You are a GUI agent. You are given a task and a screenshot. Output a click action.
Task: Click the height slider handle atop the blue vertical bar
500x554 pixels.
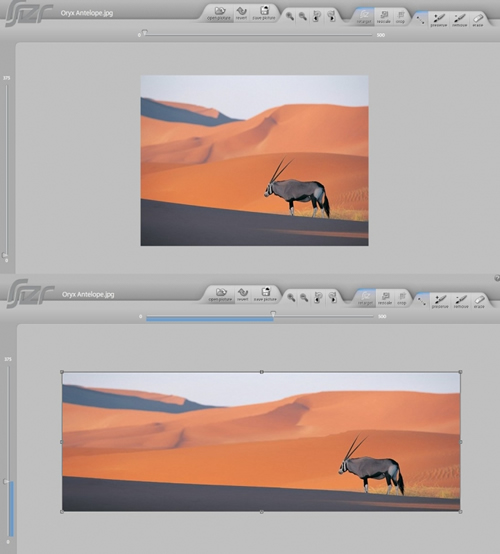click(6, 481)
